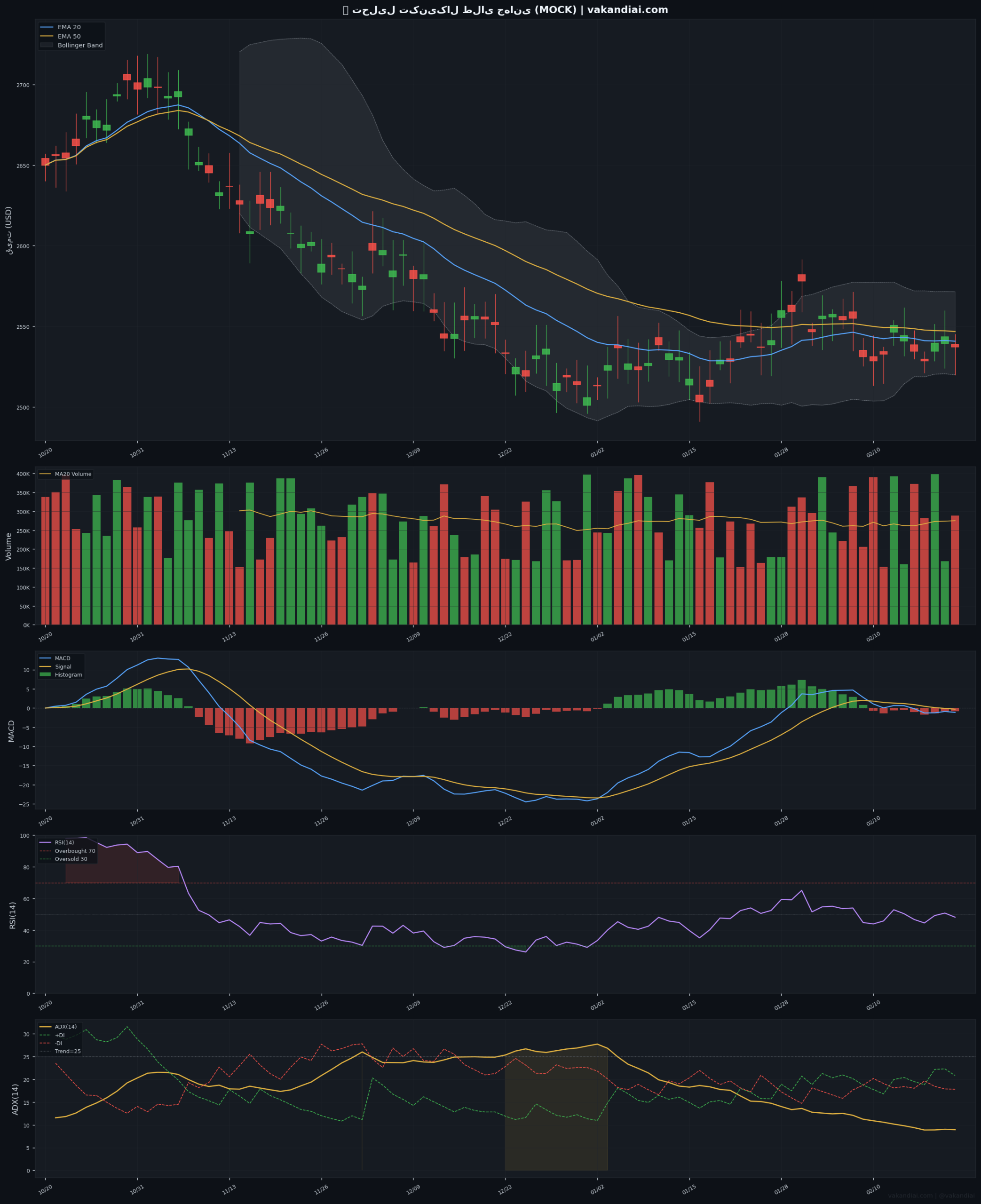Click the 01/02 date under the RSI chart
981x1204 pixels.
click(597, 1005)
